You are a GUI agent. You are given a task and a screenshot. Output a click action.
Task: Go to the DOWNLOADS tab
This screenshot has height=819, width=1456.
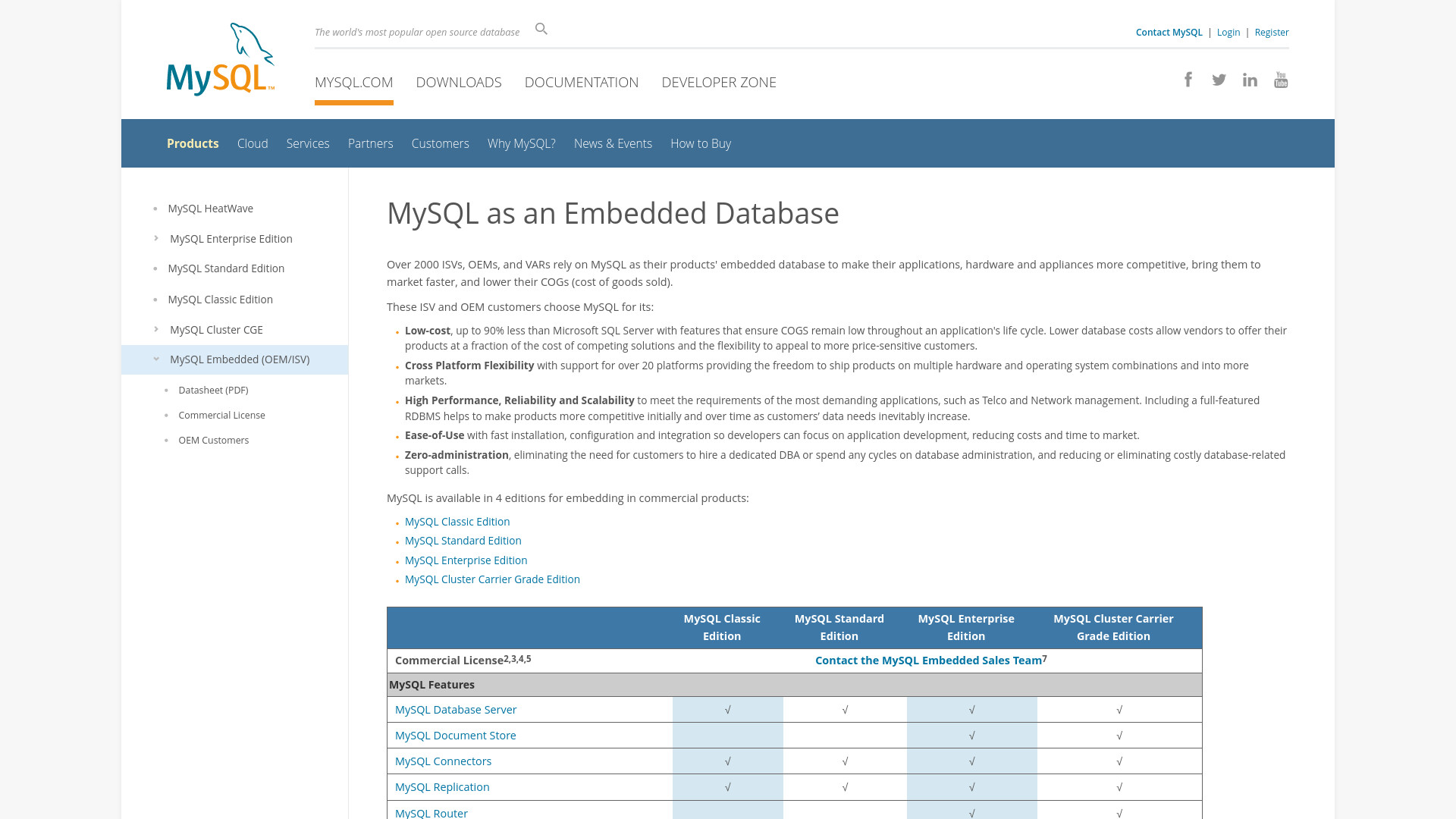pyautogui.click(x=459, y=82)
